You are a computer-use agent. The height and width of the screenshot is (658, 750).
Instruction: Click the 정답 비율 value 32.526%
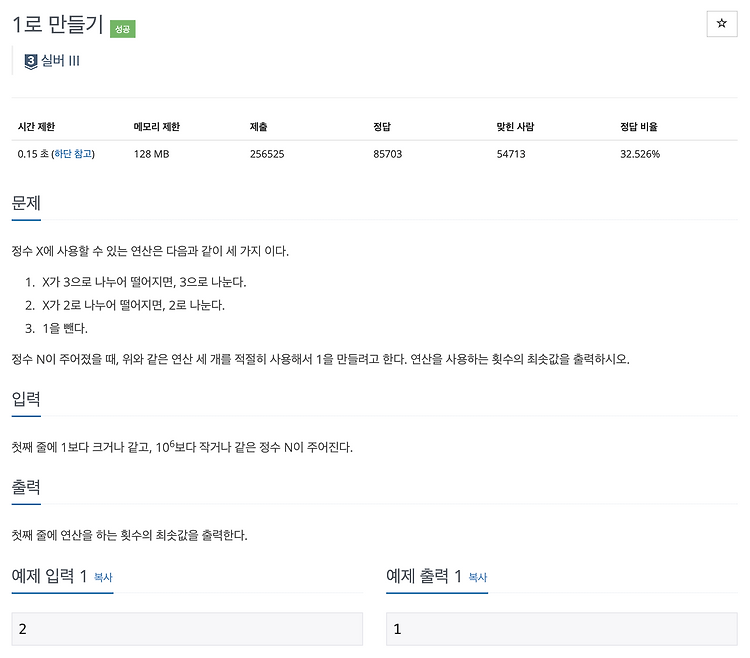click(640, 154)
